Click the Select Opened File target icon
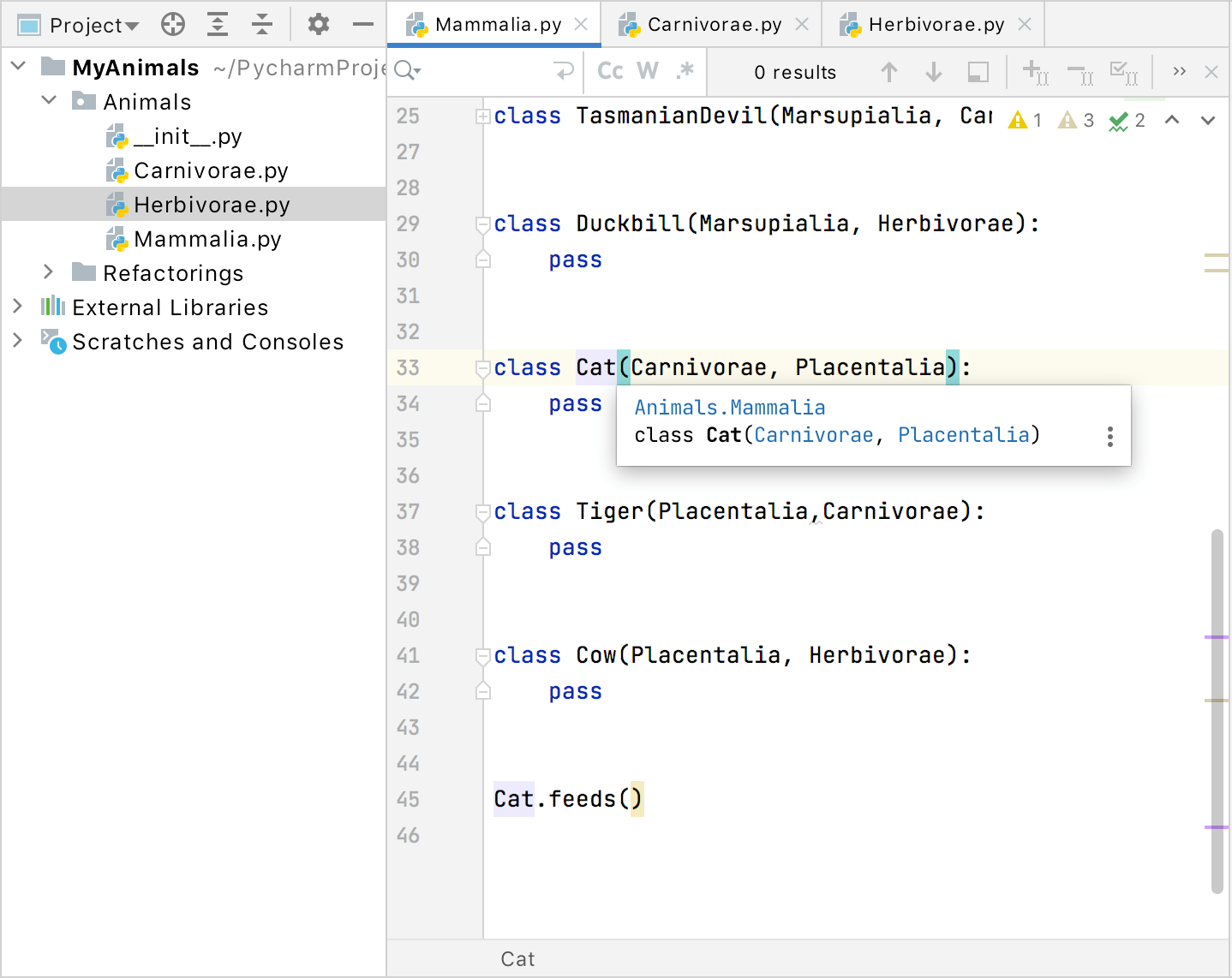Screen dimensions: 1232x978 pyautogui.click(x=173, y=25)
